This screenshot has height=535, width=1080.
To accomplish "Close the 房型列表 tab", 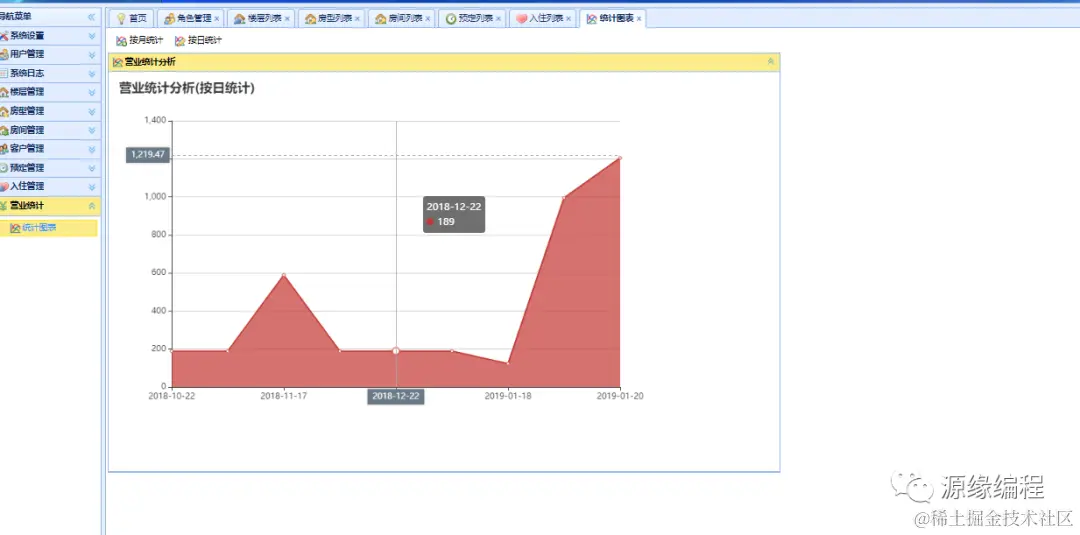I will [357, 19].
